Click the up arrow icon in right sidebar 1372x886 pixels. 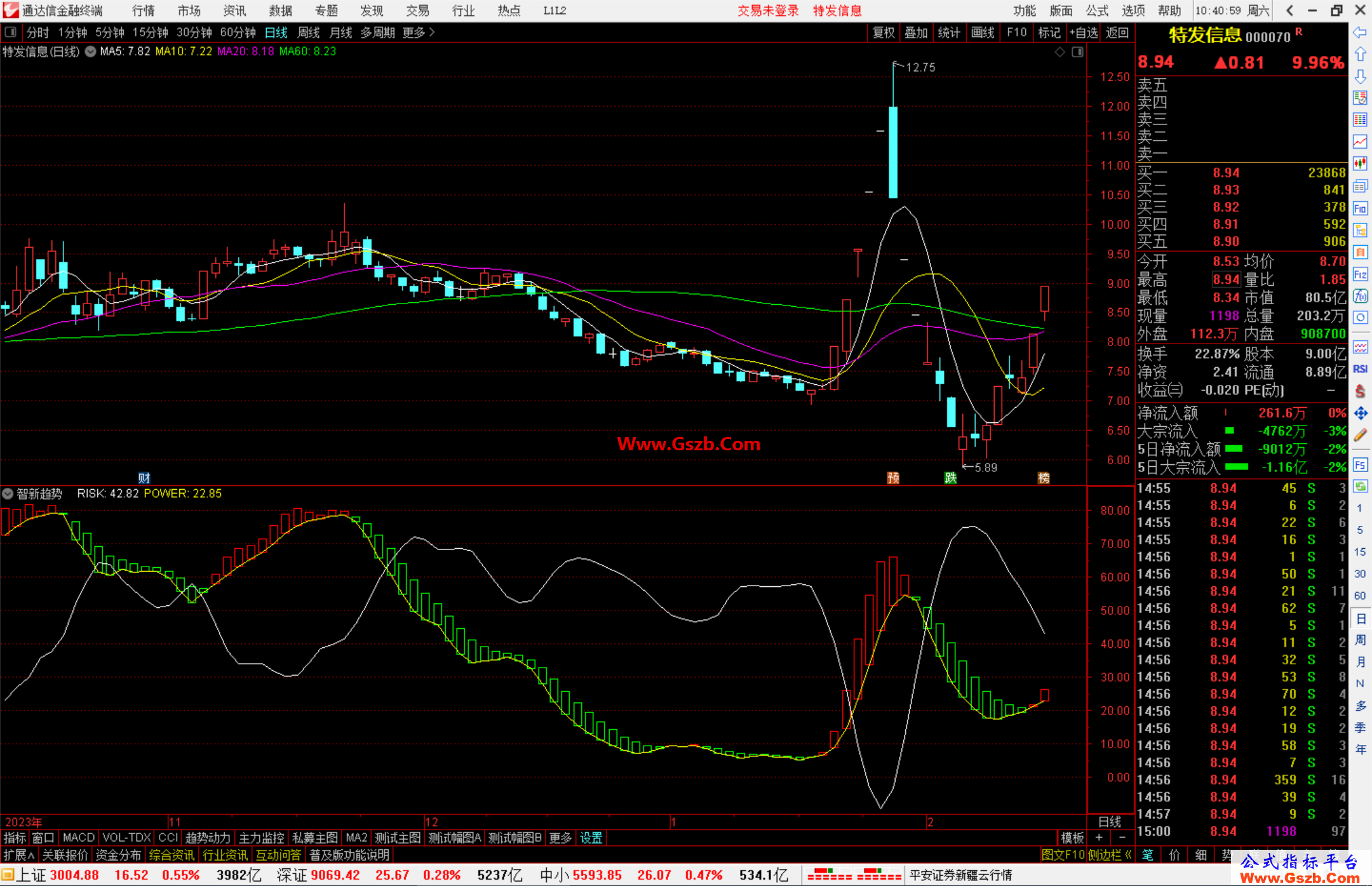click(x=1360, y=55)
